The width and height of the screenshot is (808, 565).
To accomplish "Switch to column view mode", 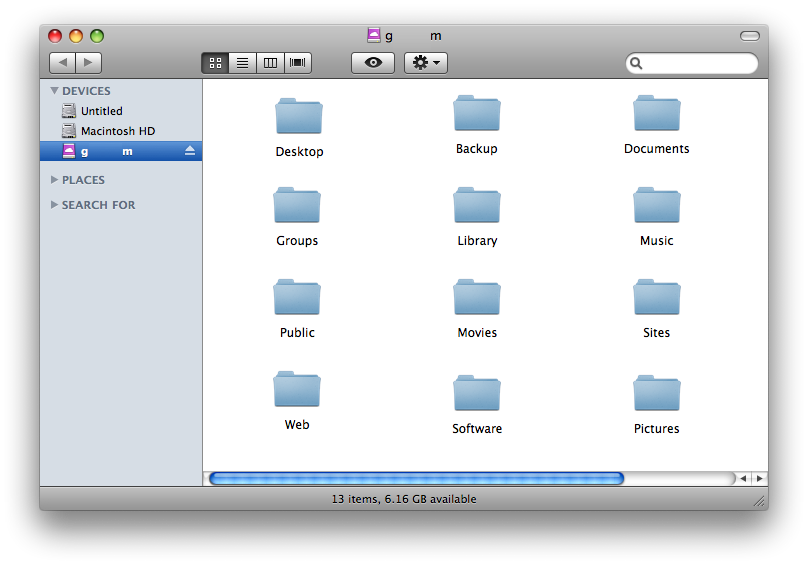I will [x=270, y=63].
